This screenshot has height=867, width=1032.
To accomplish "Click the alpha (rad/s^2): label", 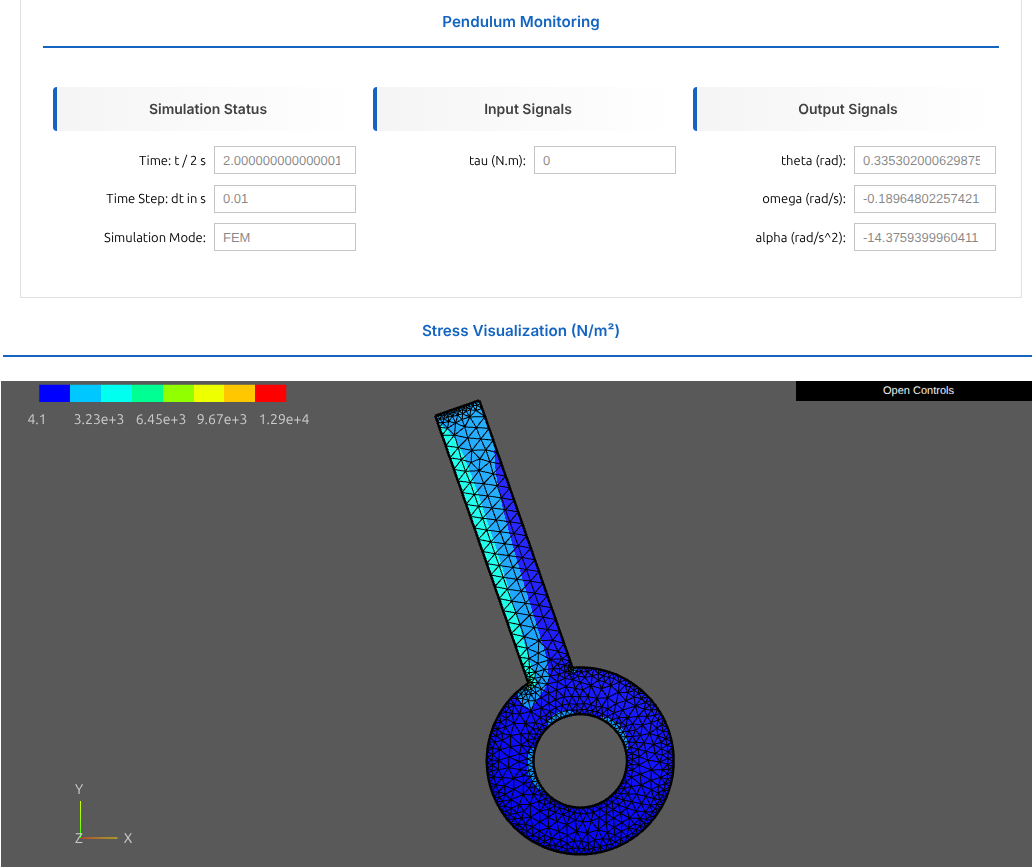I will (x=800, y=238).
